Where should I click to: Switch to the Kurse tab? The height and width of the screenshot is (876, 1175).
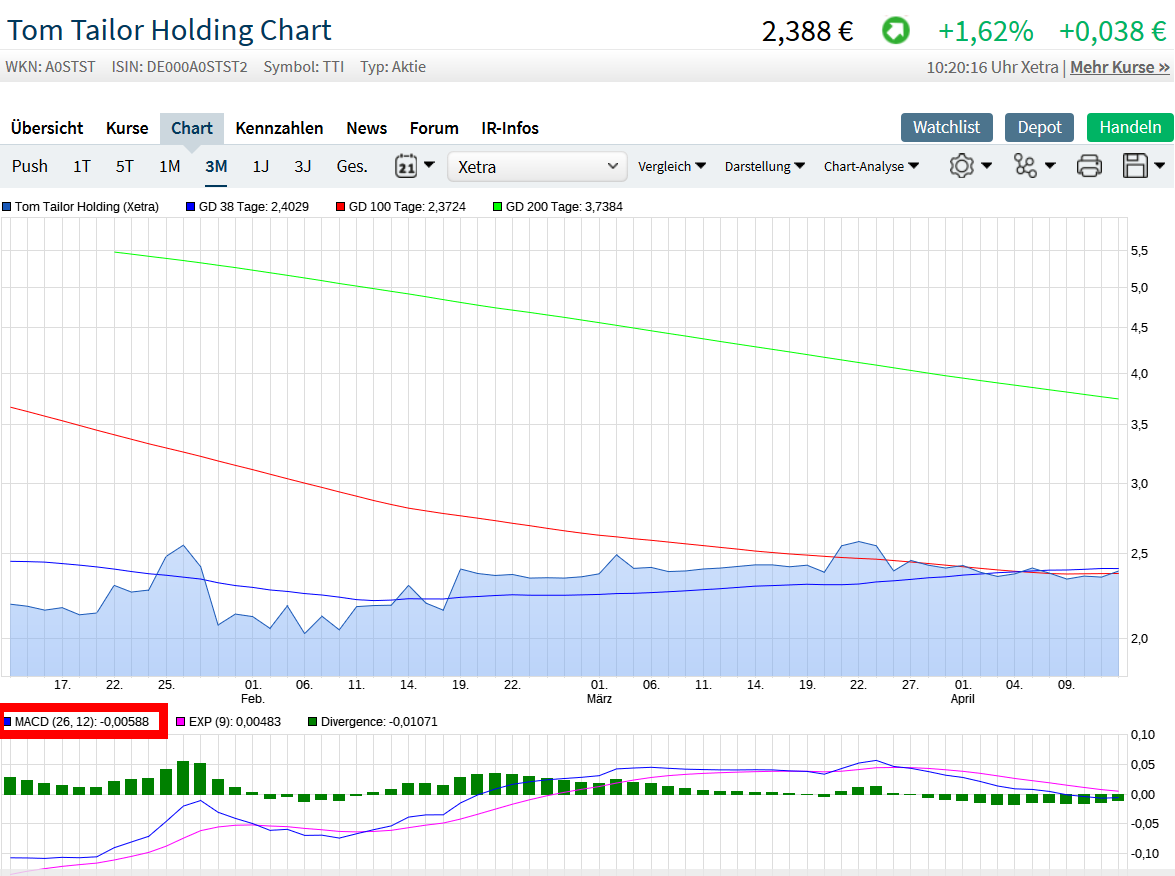pos(127,128)
